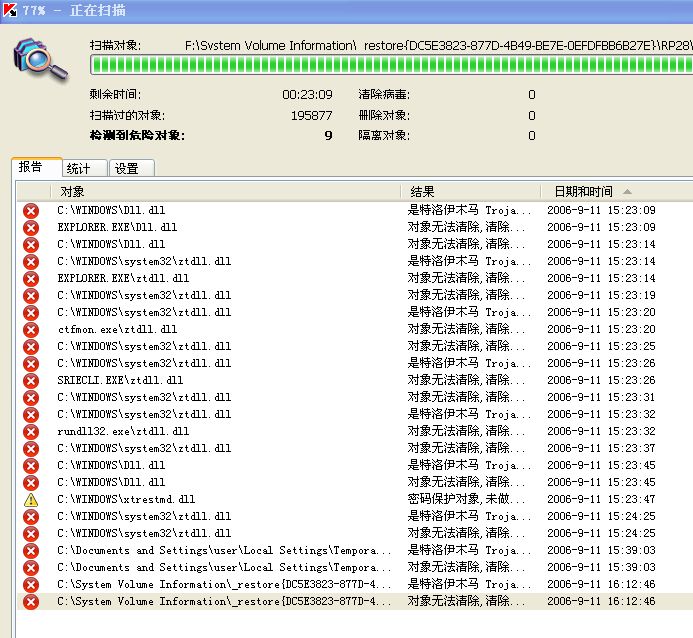Click error icon of row timed 15:23:25
693x638 pixels.
click(31, 347)
